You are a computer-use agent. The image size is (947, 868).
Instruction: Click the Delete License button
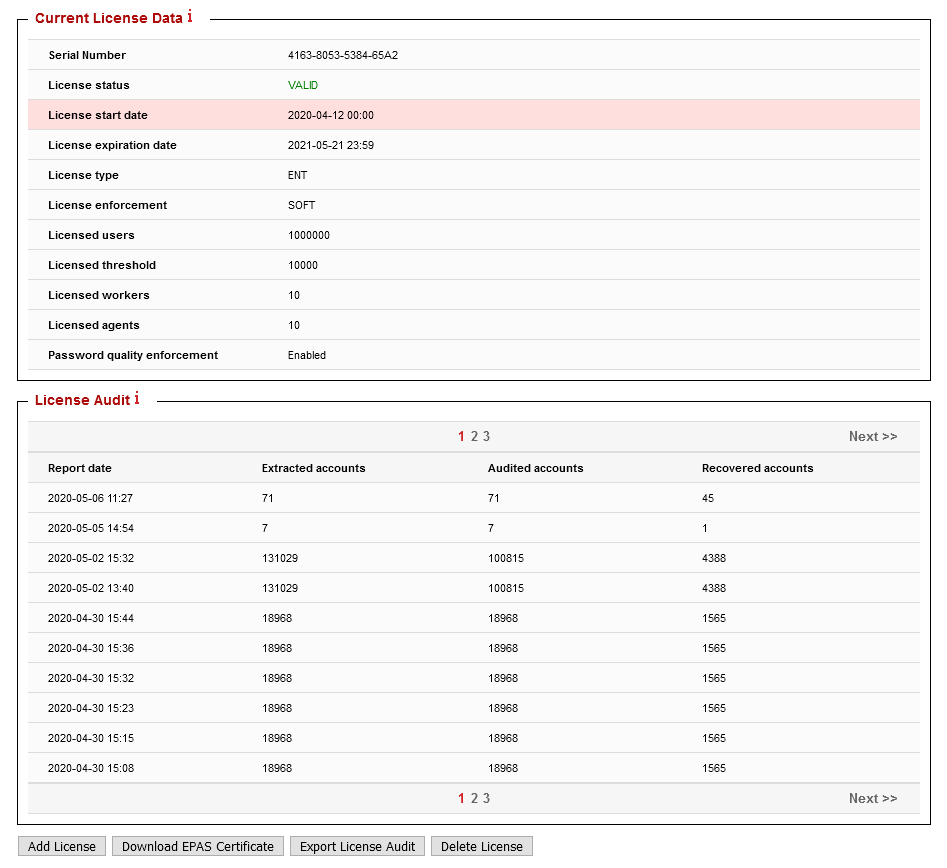[x=481, y=845]
